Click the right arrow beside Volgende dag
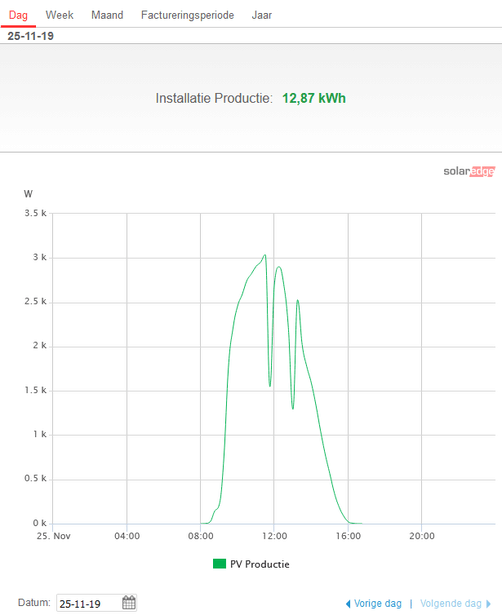The image size is (502, 615). tap(488, 604)
